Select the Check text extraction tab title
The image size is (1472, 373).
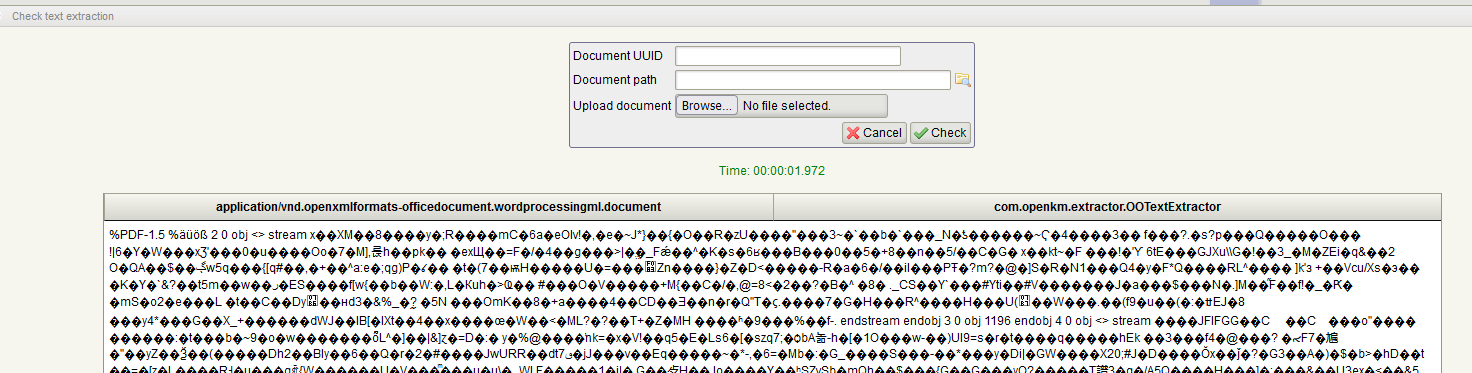pos(62,16)
